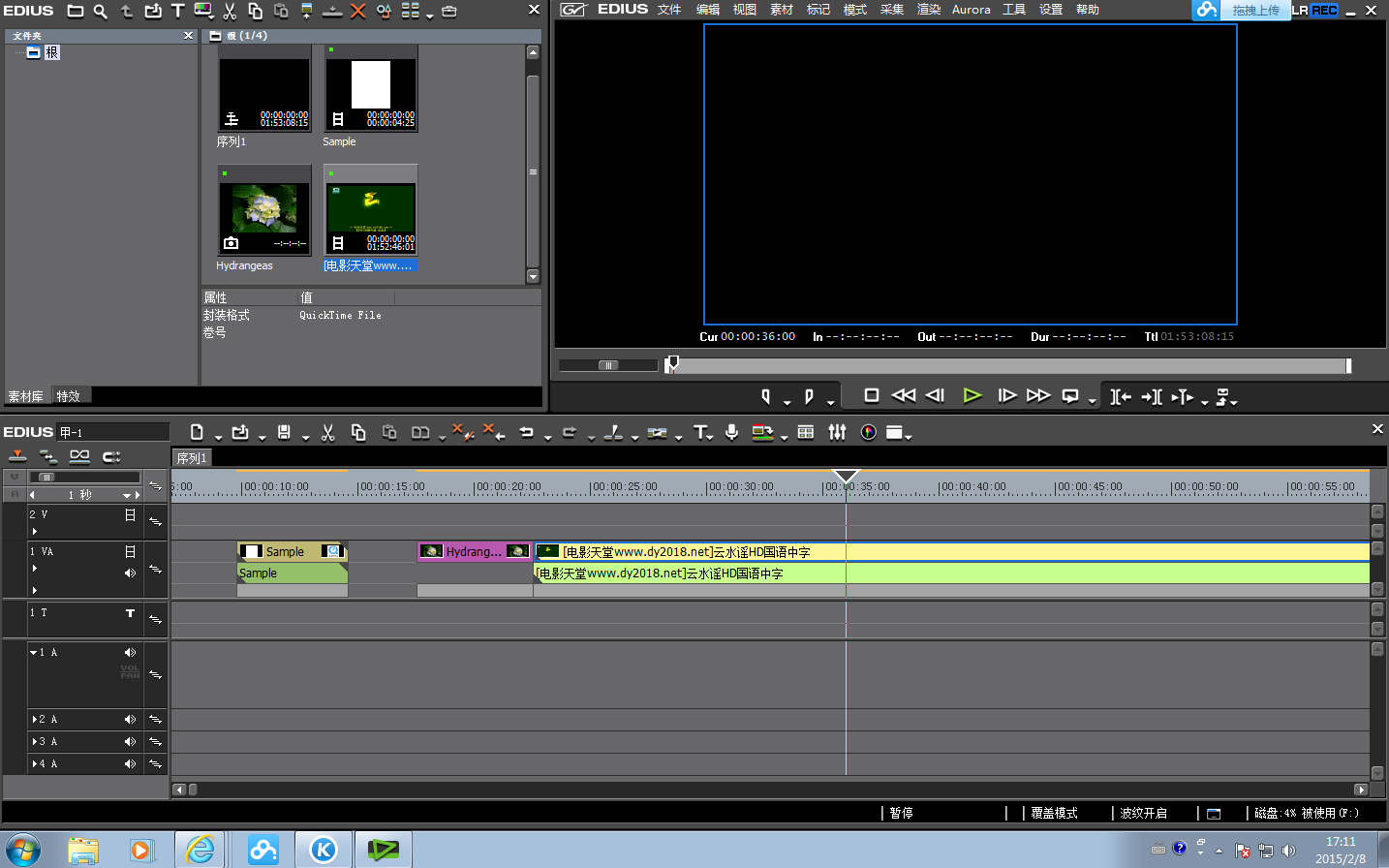
Task: Toggle ripple mode icon
Action: click(48, 456)
